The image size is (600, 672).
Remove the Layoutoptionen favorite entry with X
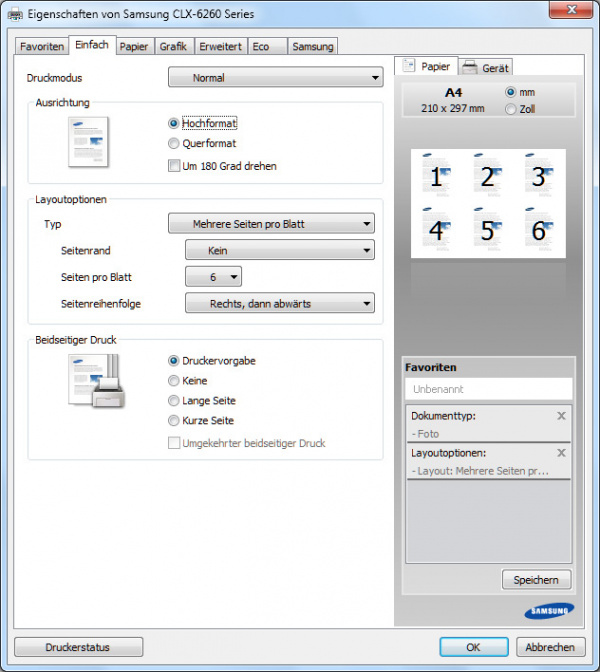(561, 453)
